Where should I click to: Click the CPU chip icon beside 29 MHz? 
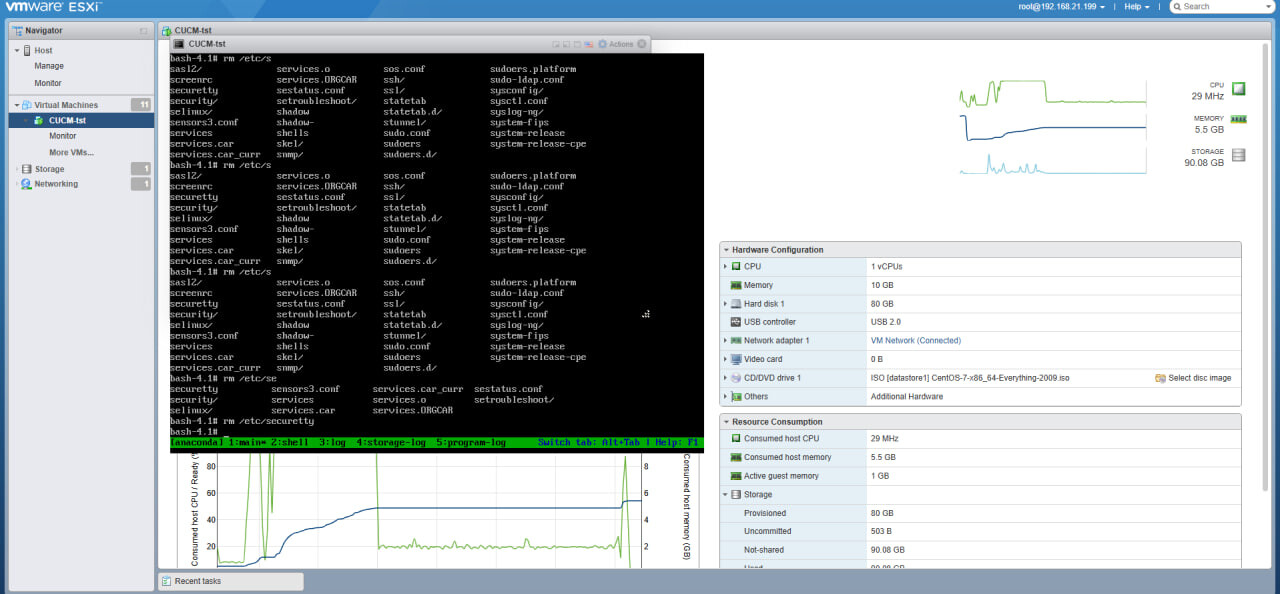1239,89
